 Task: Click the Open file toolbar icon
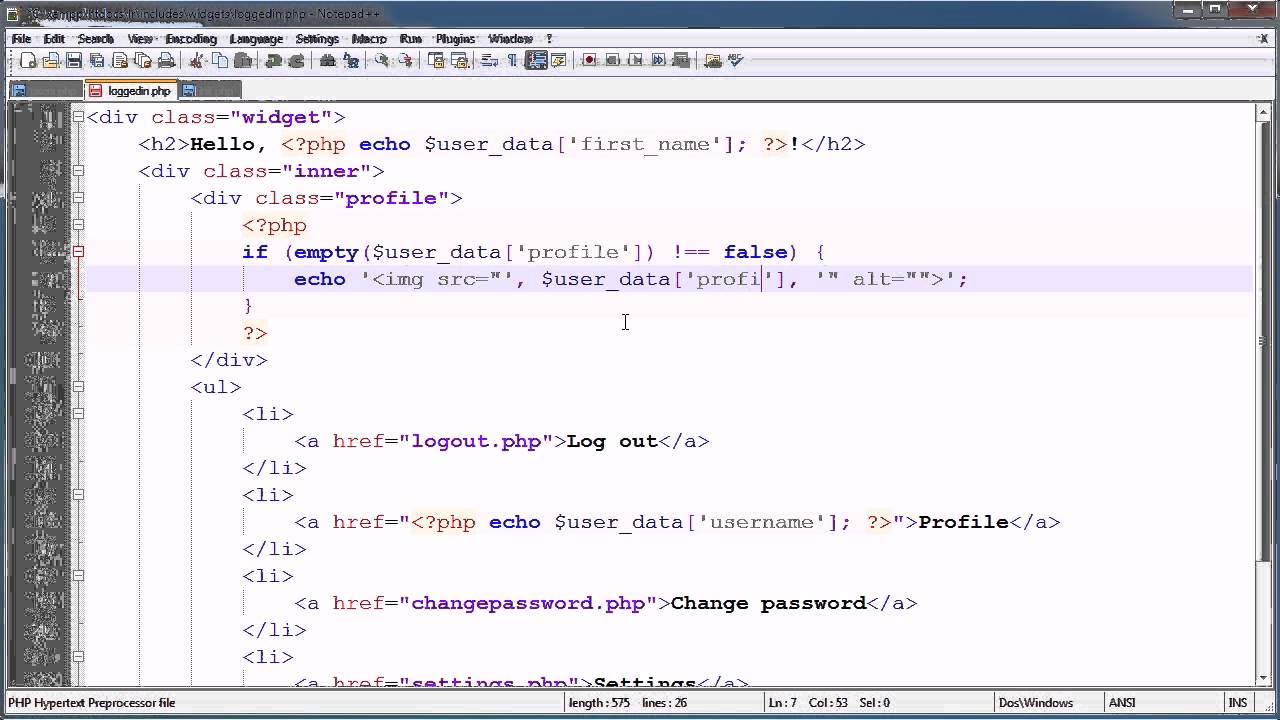(50, 61)
